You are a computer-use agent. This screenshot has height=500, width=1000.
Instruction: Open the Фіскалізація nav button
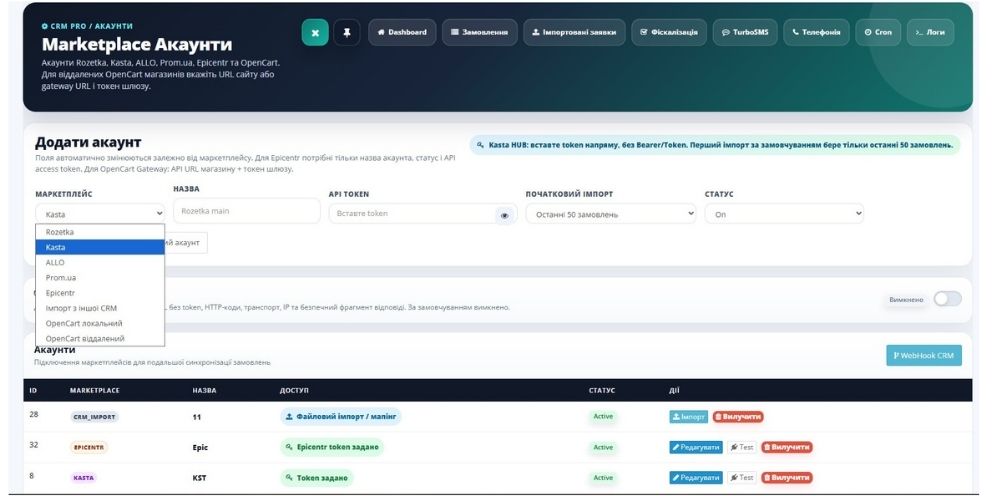(670, 33)
